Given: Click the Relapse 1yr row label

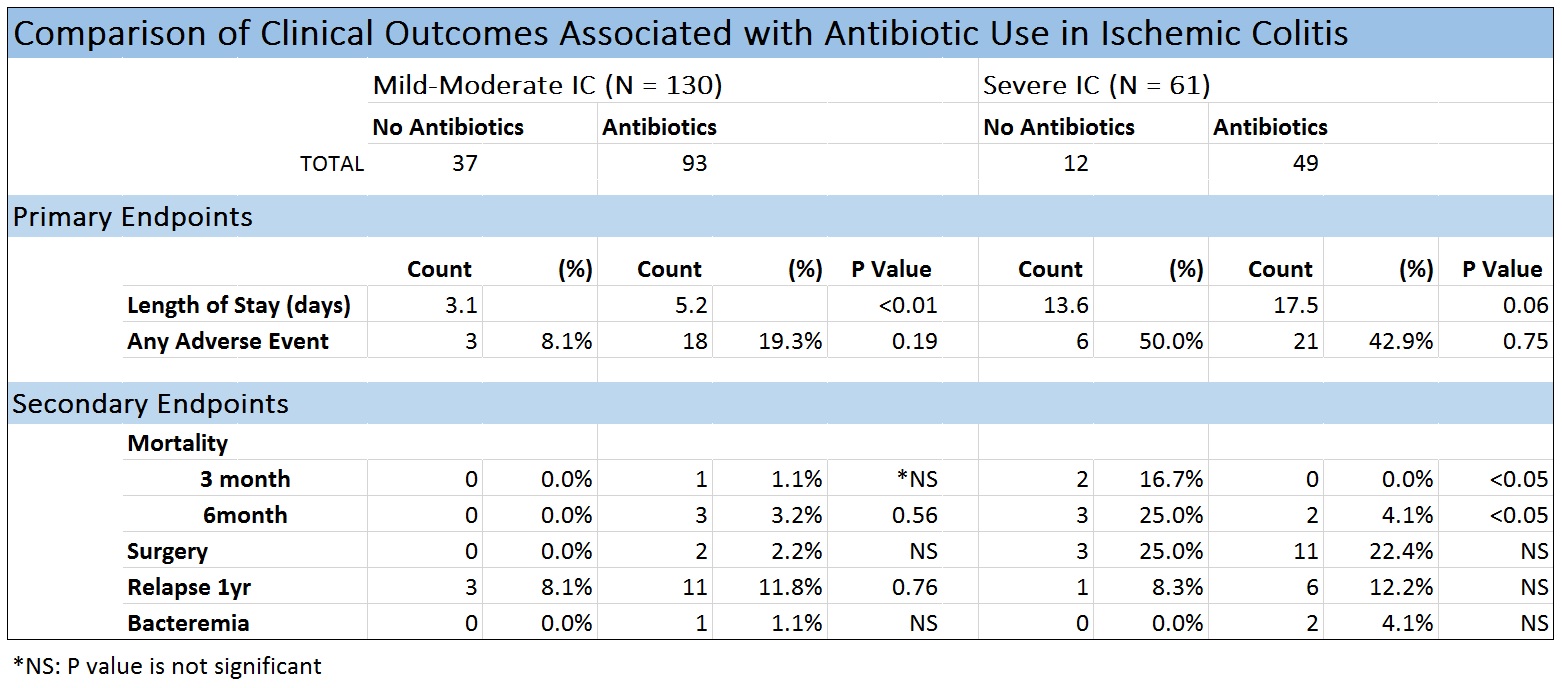Looking at the screenshot, I should 189,587.
